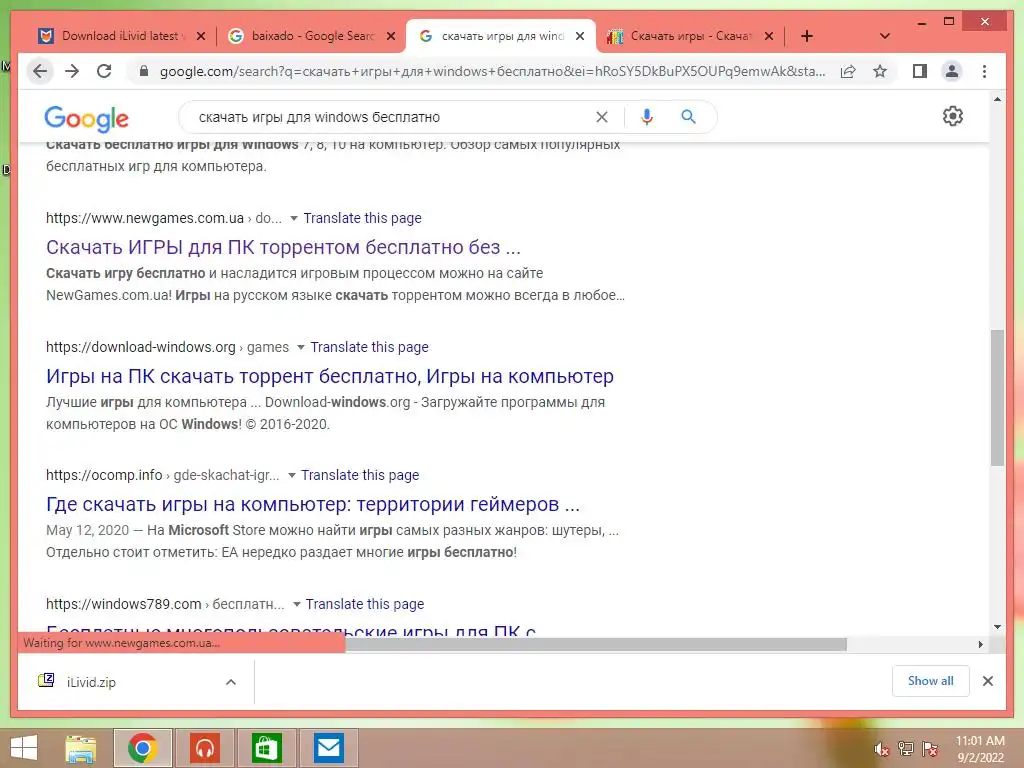Switch to the Download iLivid latest tab

pos(120,36)
